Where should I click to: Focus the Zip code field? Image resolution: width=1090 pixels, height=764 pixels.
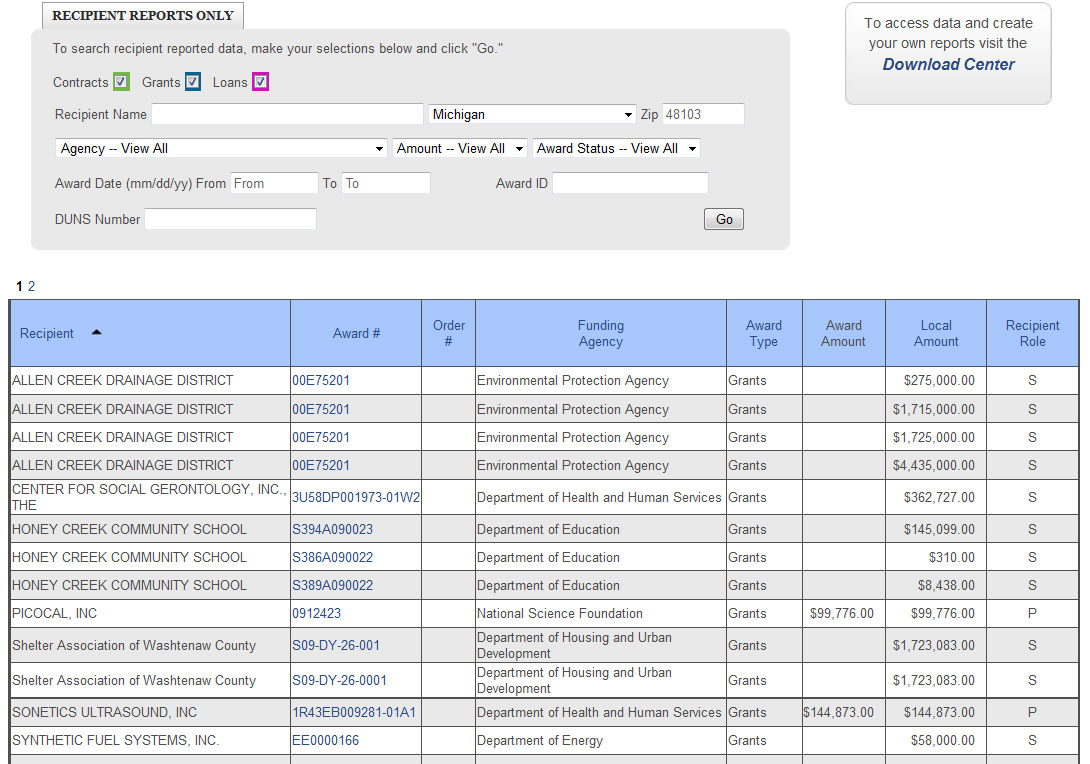pyautogui.click(x=703, y=115)
